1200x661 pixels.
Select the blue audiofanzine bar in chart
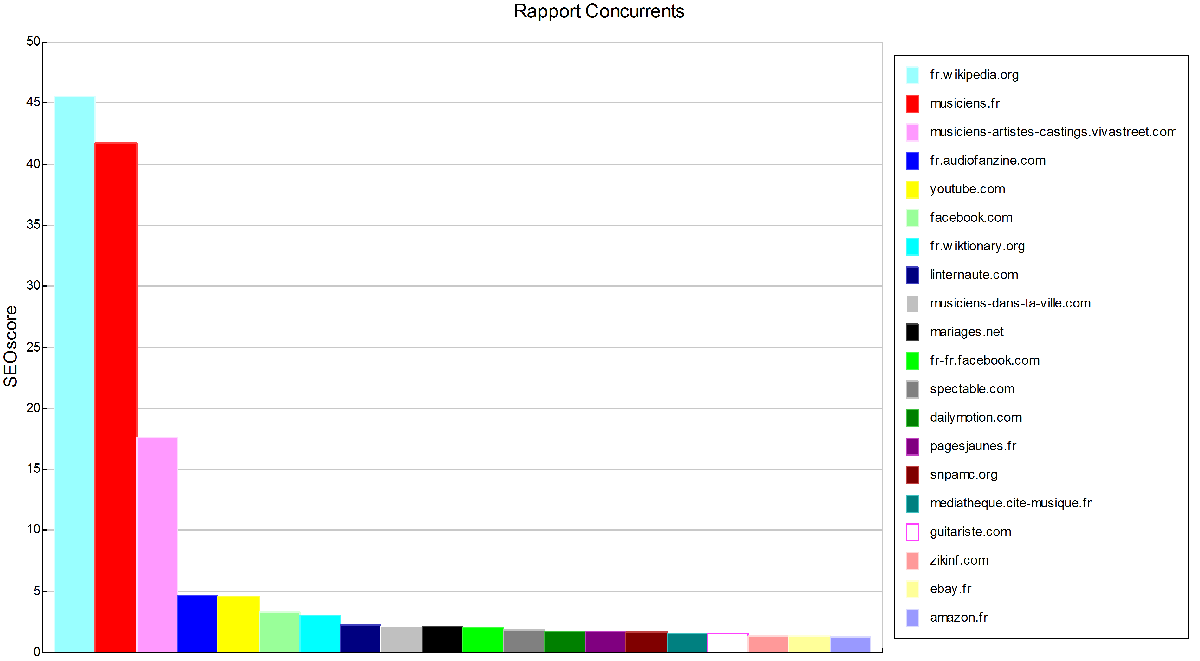click(x=197, y=623)
